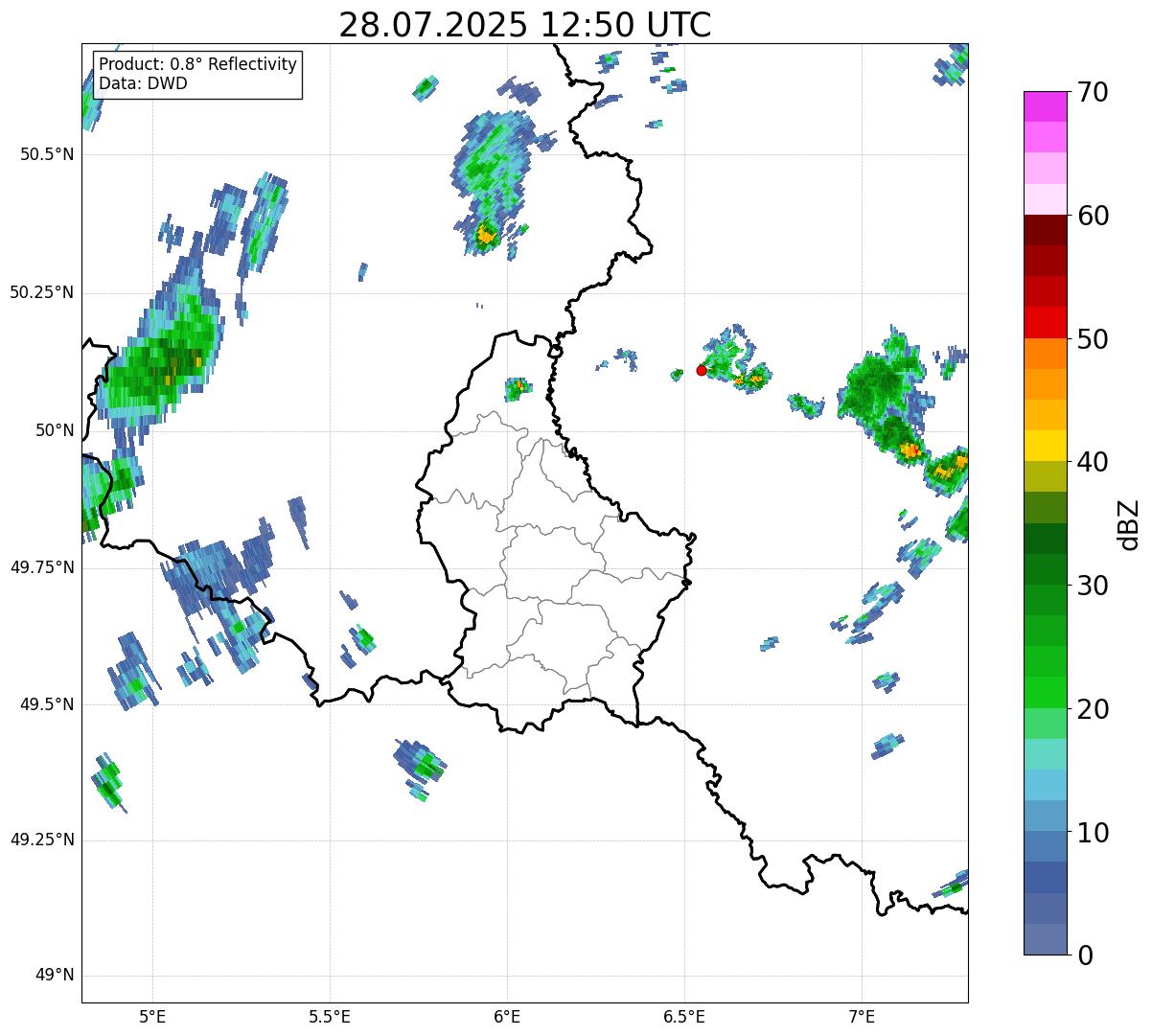Image resolution: width=1152 pixels, height=1036 pixels.
Task: Click the latitude label "50.25°N"
Action: click(42, 292)
